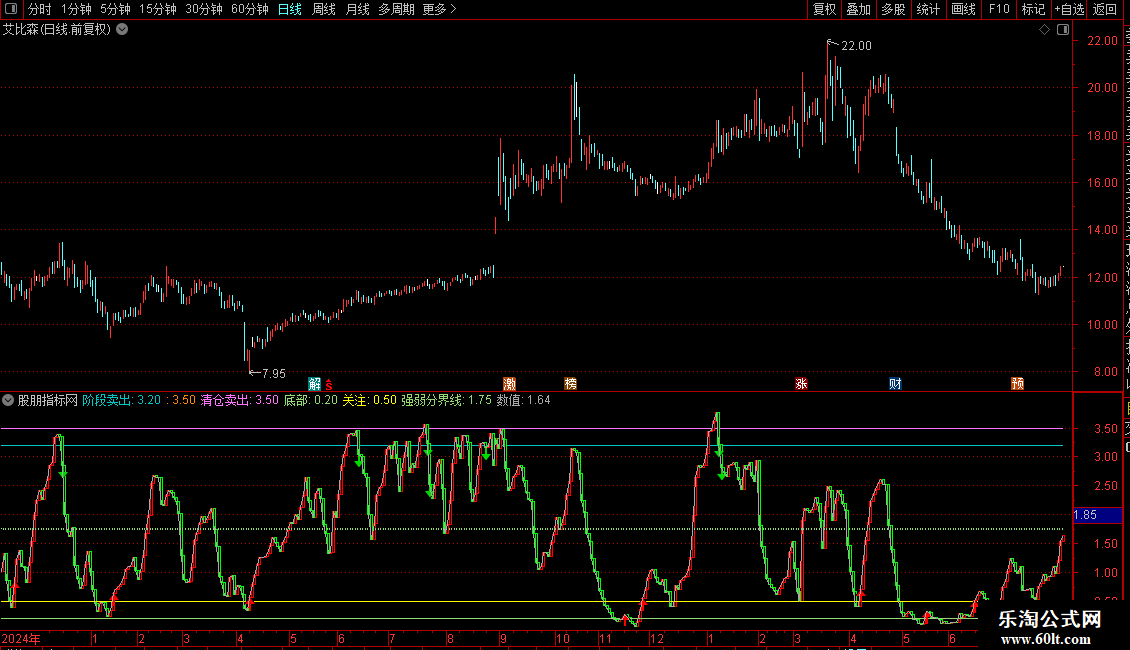Select the 15分钟 period
The image size is (1130, 650).
[x=158, y=9]
